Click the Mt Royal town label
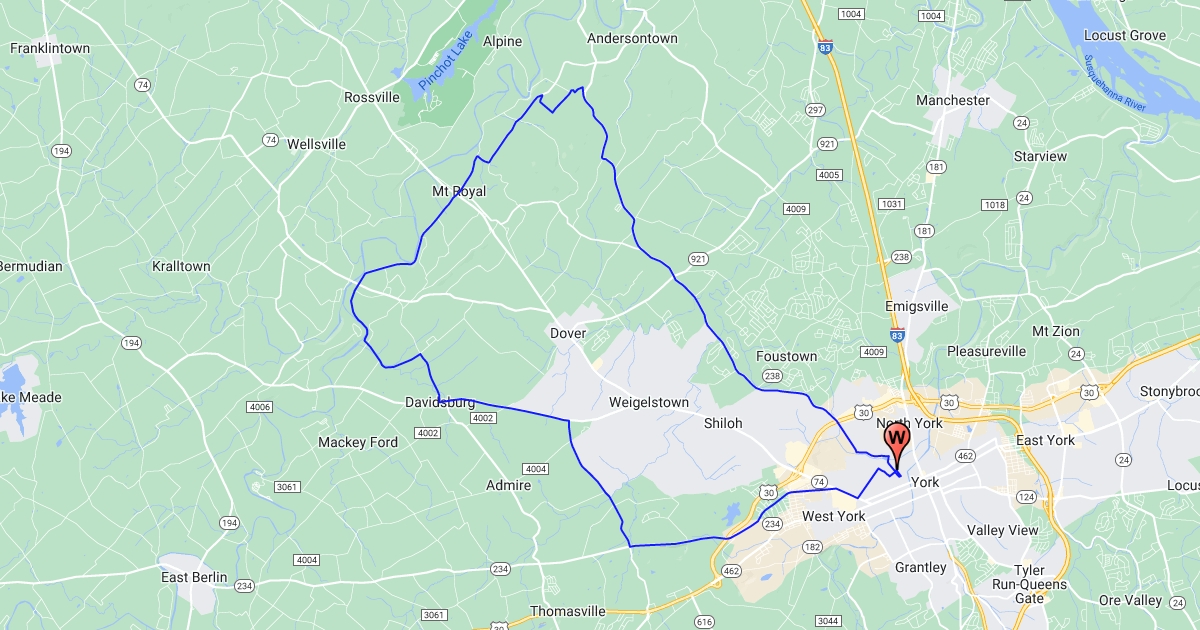1200x630 pixels. (x=459, y=191)
